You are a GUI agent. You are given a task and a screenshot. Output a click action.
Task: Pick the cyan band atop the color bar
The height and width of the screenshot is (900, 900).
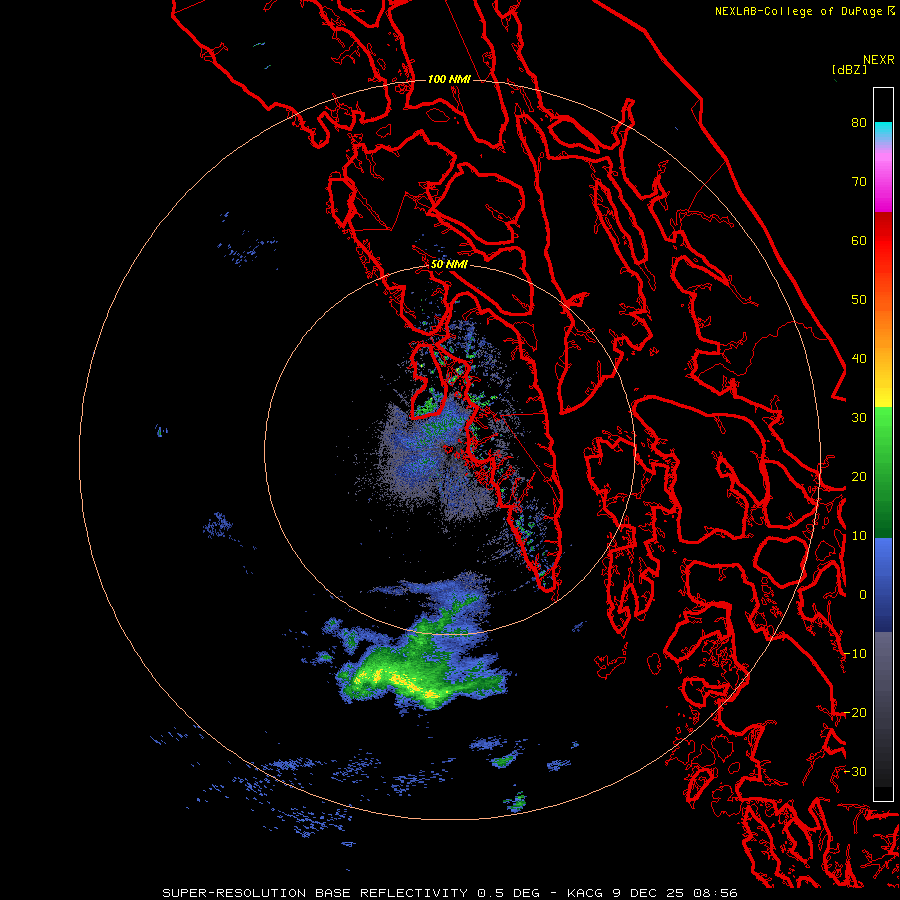pos(883,131)
